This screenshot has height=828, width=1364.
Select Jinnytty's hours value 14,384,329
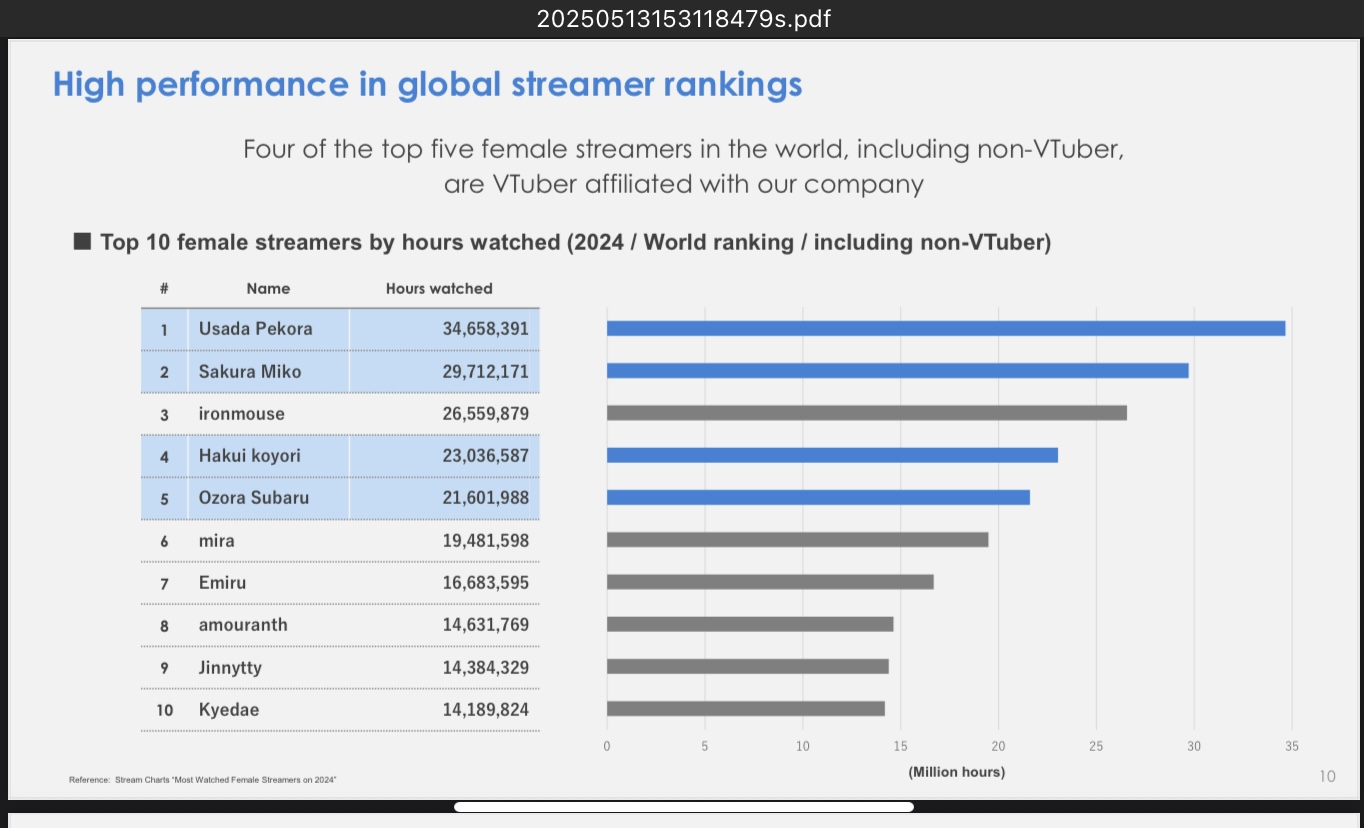point(485,667)
